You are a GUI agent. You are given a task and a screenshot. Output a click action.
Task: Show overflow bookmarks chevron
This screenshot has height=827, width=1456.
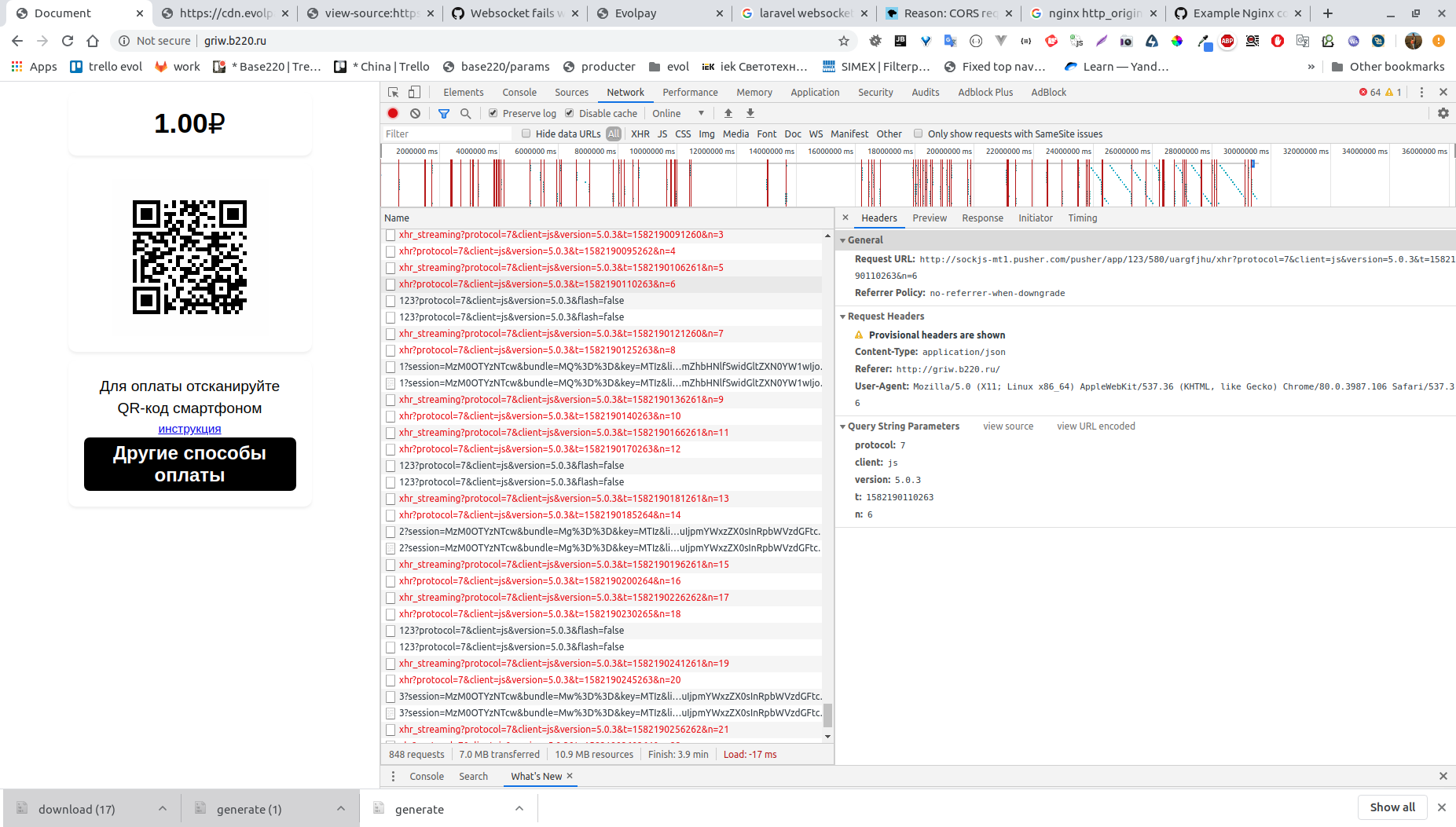pos(1311,67)
